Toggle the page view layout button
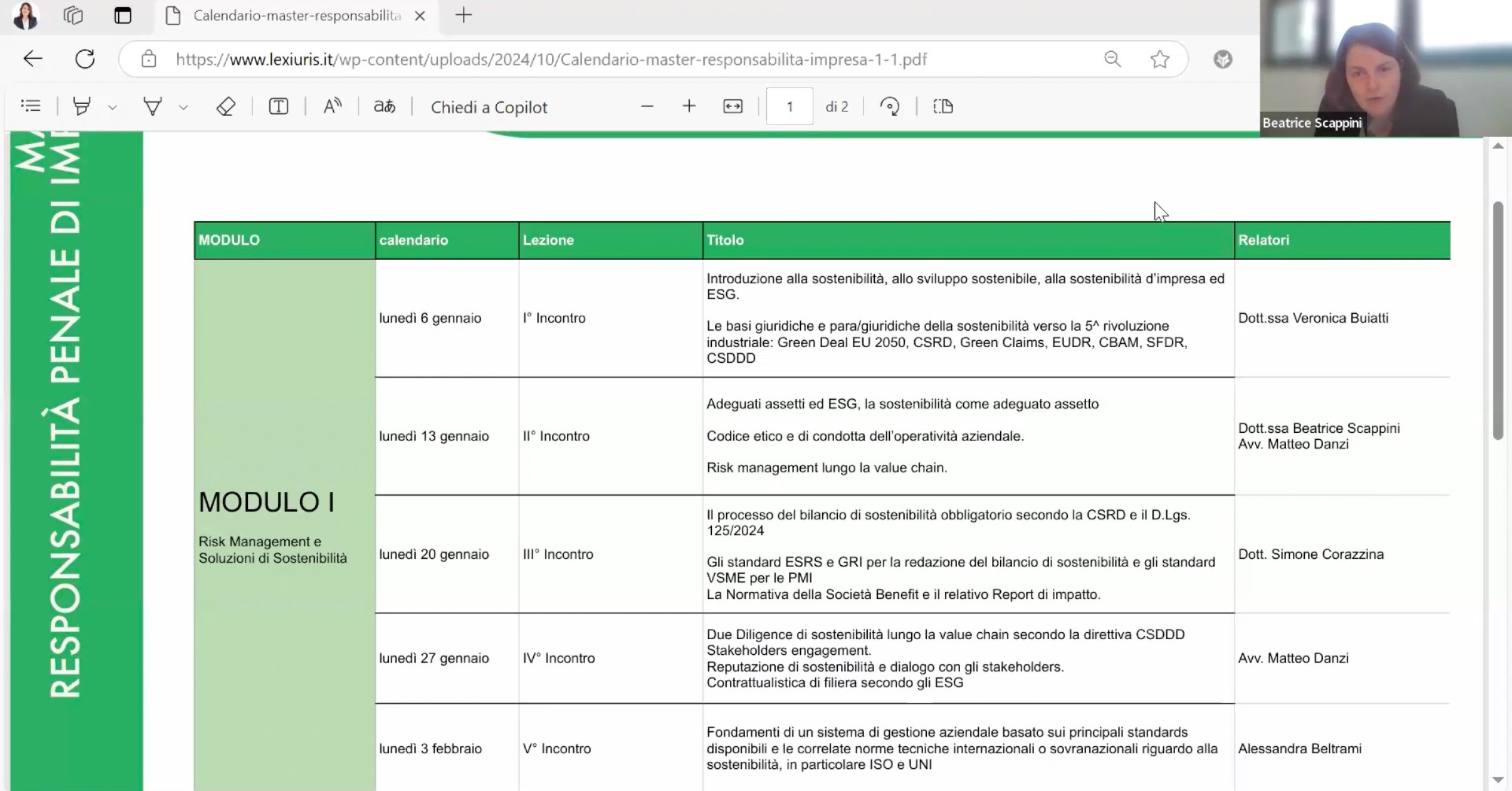 coord(943,106)
